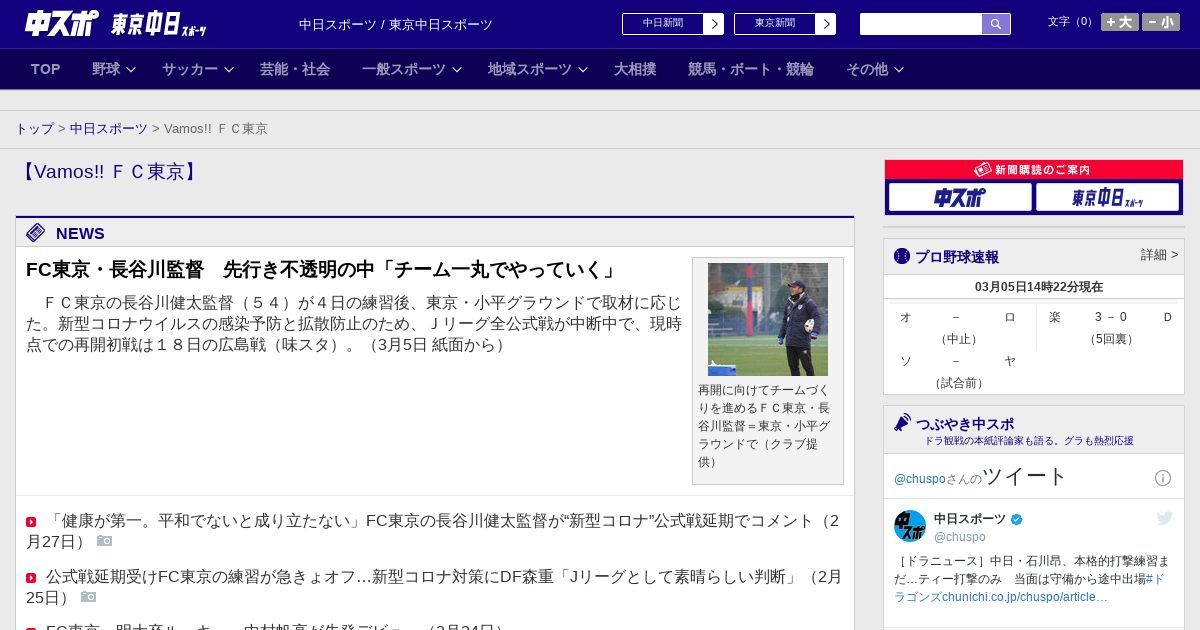Open chunichi.co.jp/chuspo/article tweet link
This screenshot has width=1200, height=630.
[x=1025, y=597]
